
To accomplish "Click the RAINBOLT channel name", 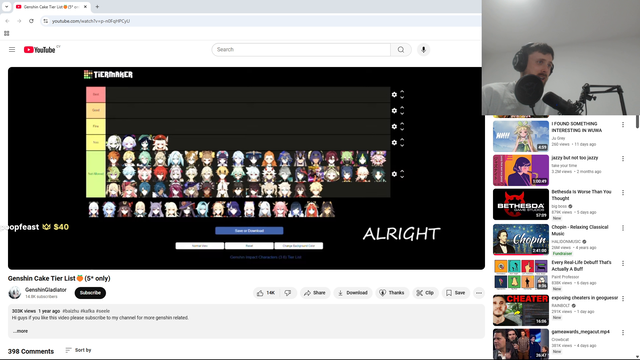I will click(560, 305).
